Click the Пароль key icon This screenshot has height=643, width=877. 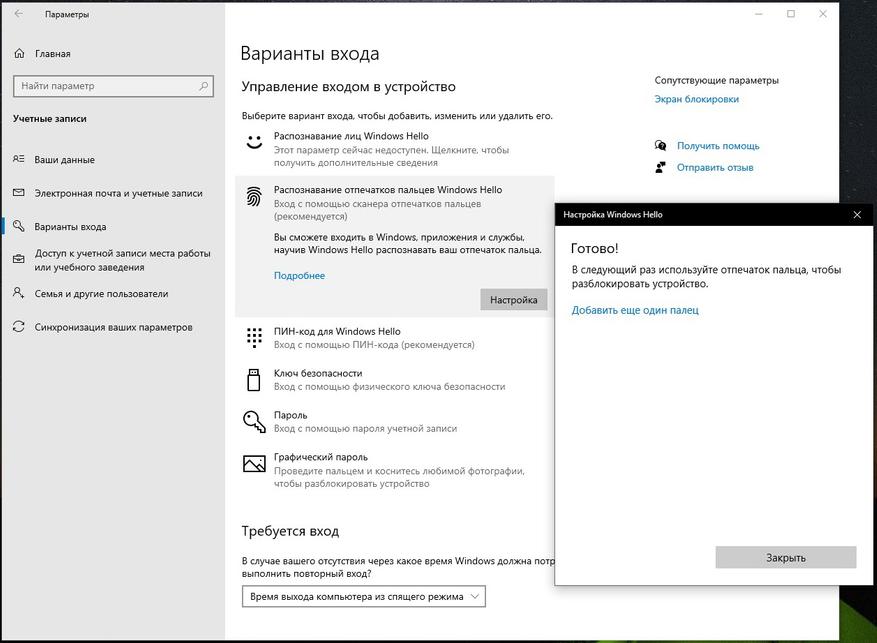(254, 421)
